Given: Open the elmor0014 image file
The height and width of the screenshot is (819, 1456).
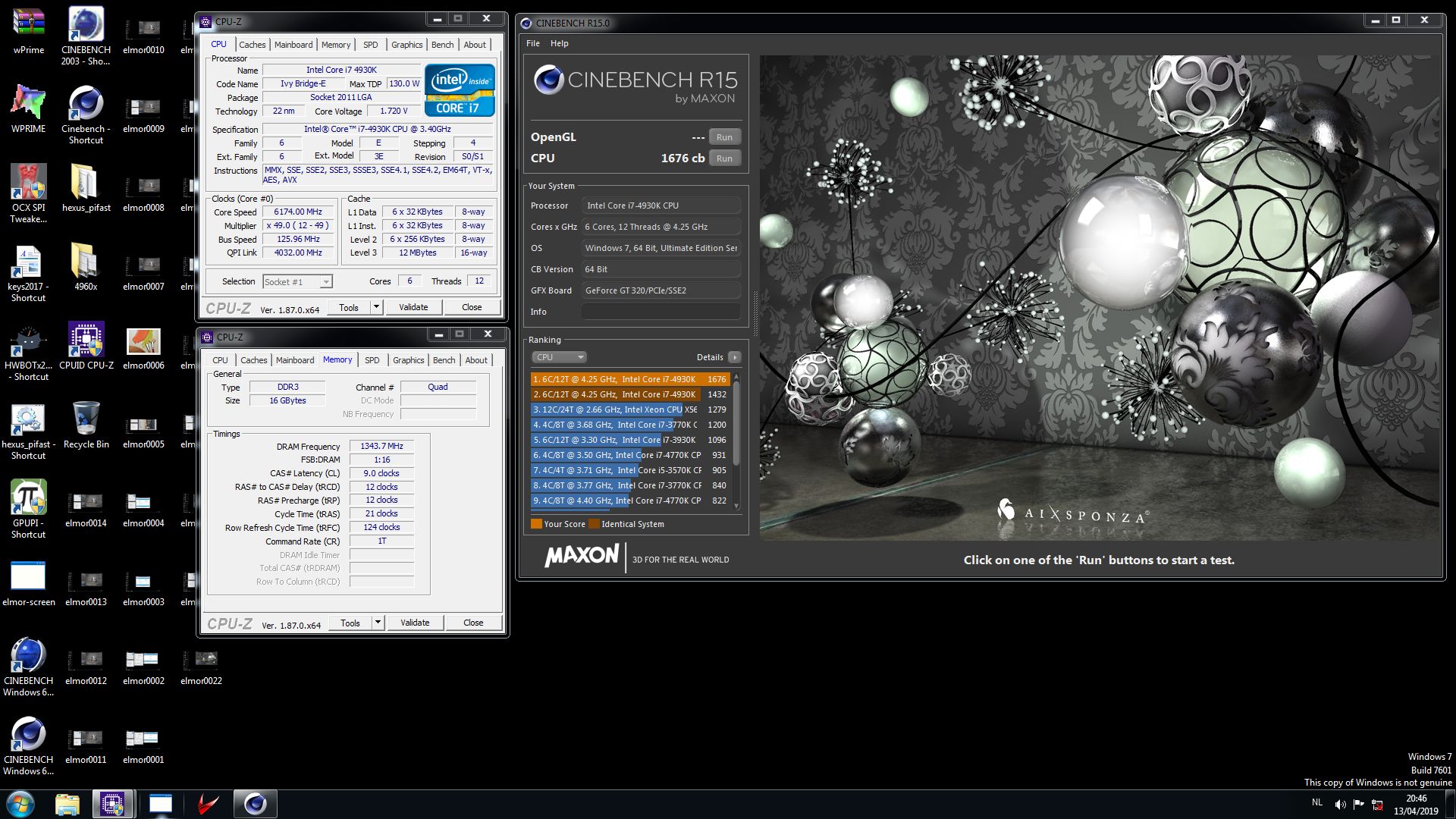Looking at the screenshot, I should [x=86, y=509].
